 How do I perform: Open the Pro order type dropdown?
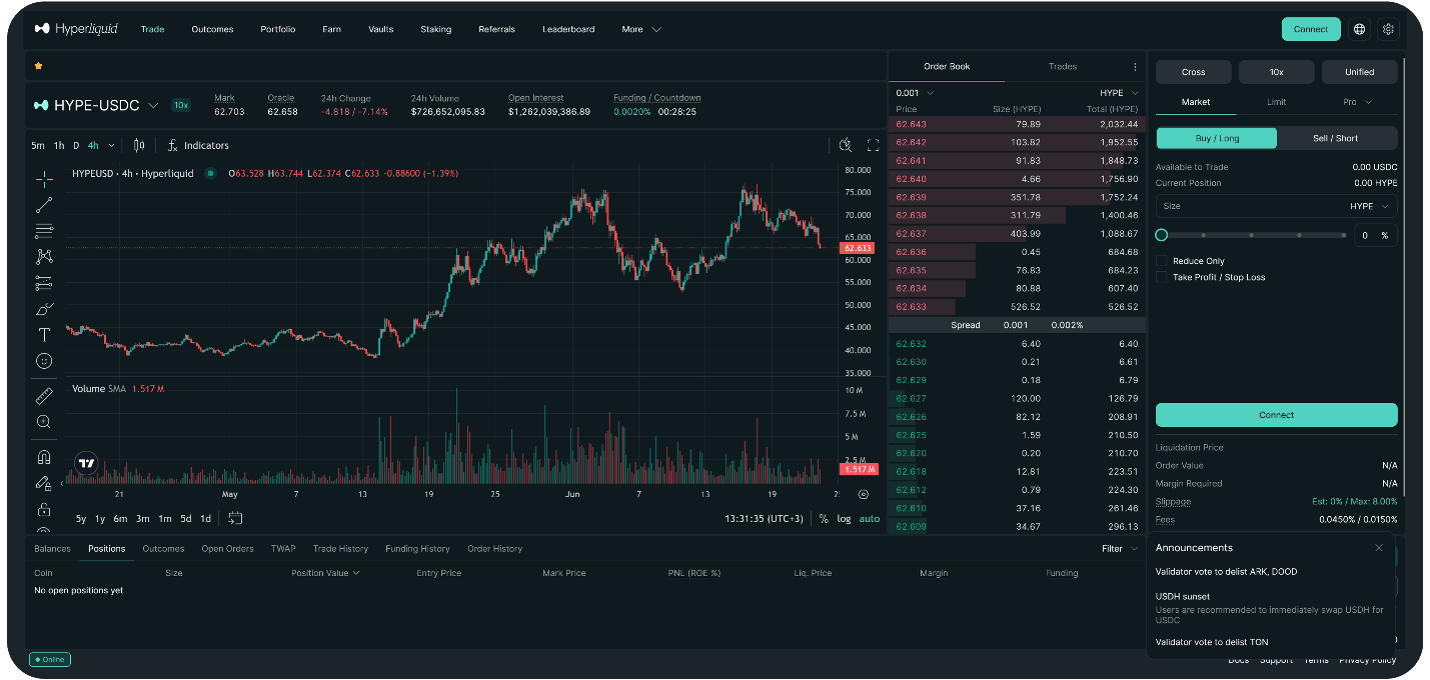1357,102
